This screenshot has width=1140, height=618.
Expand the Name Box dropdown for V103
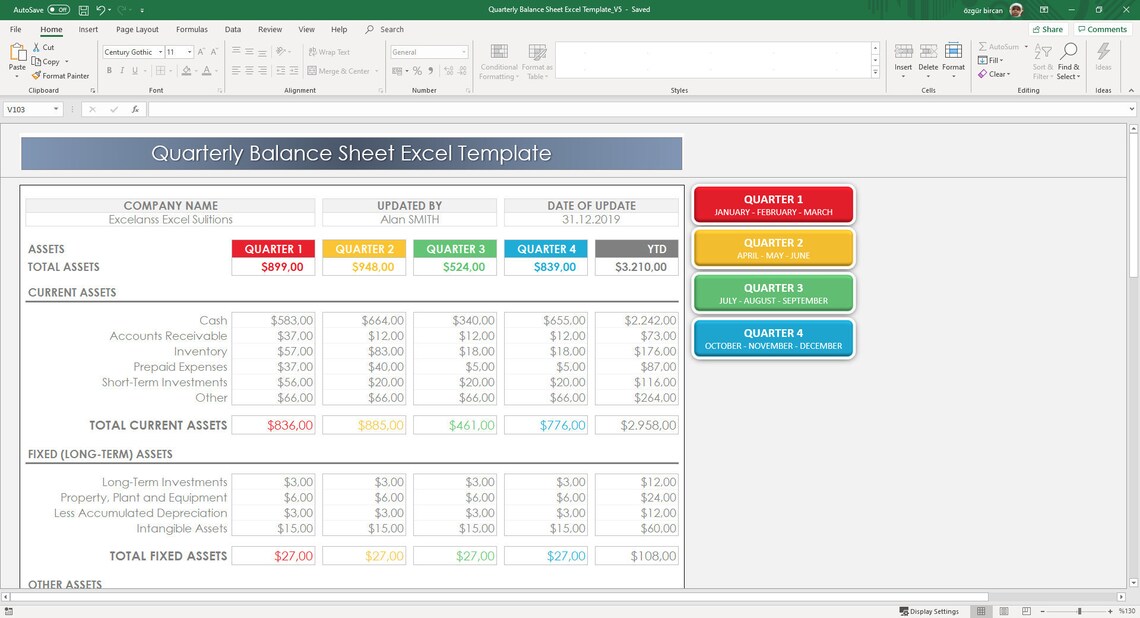coord(54,109)
